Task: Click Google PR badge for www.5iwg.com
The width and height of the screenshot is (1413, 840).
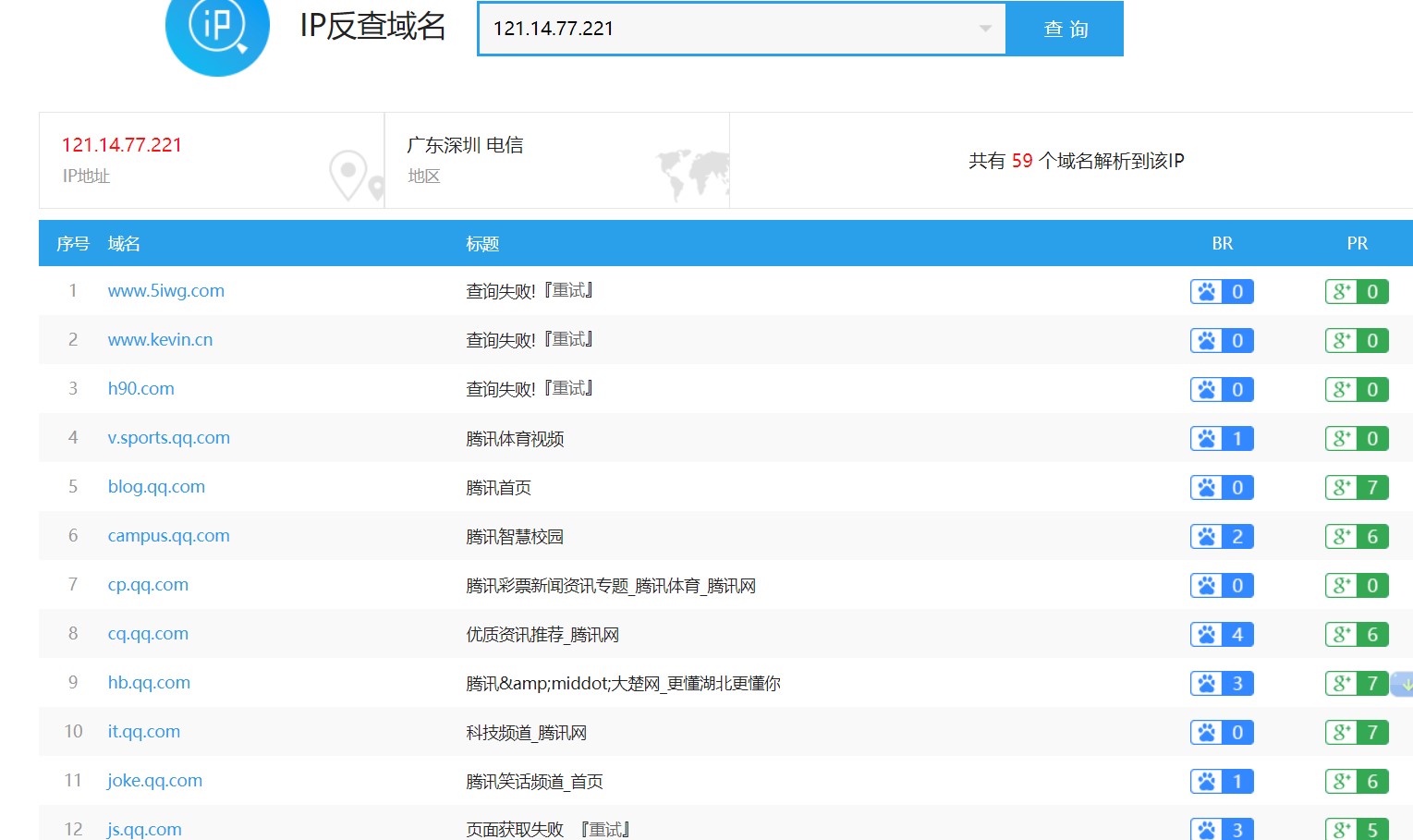Action: coord(1357,292)
